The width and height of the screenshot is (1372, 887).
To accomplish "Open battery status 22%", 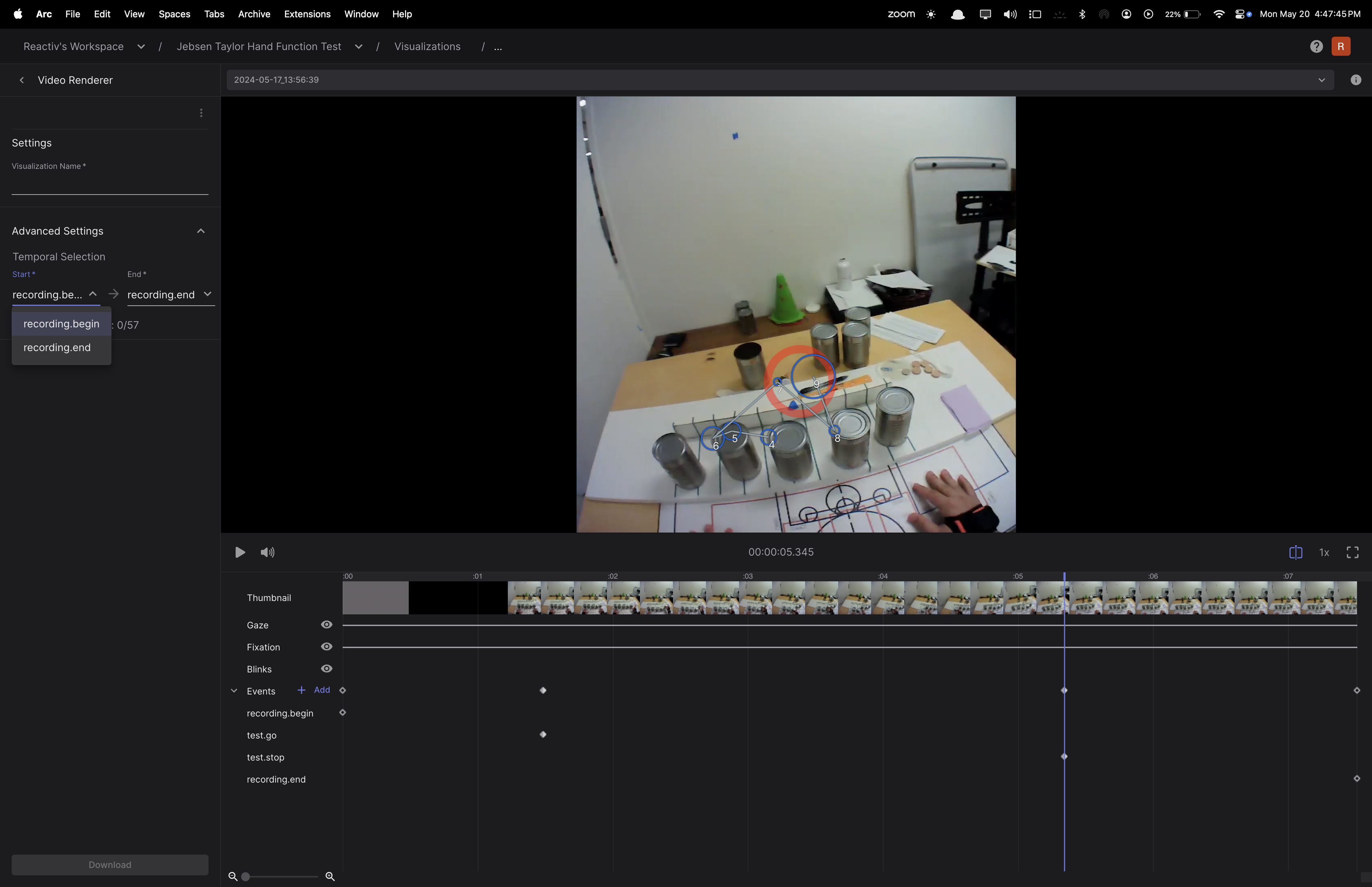I will tap(1182, 14).
